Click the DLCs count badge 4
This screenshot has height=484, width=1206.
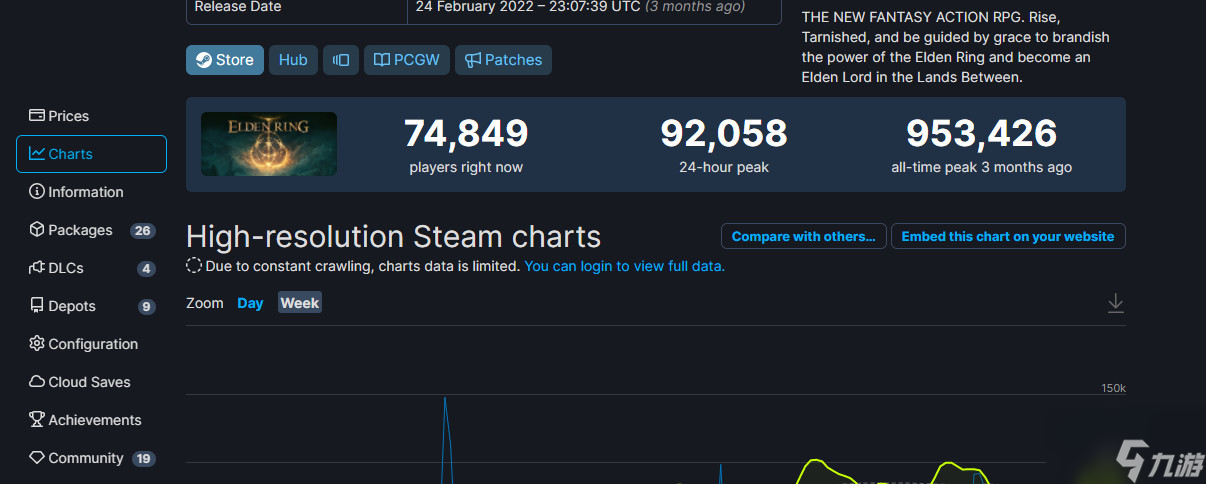click(x=147, y=269)
